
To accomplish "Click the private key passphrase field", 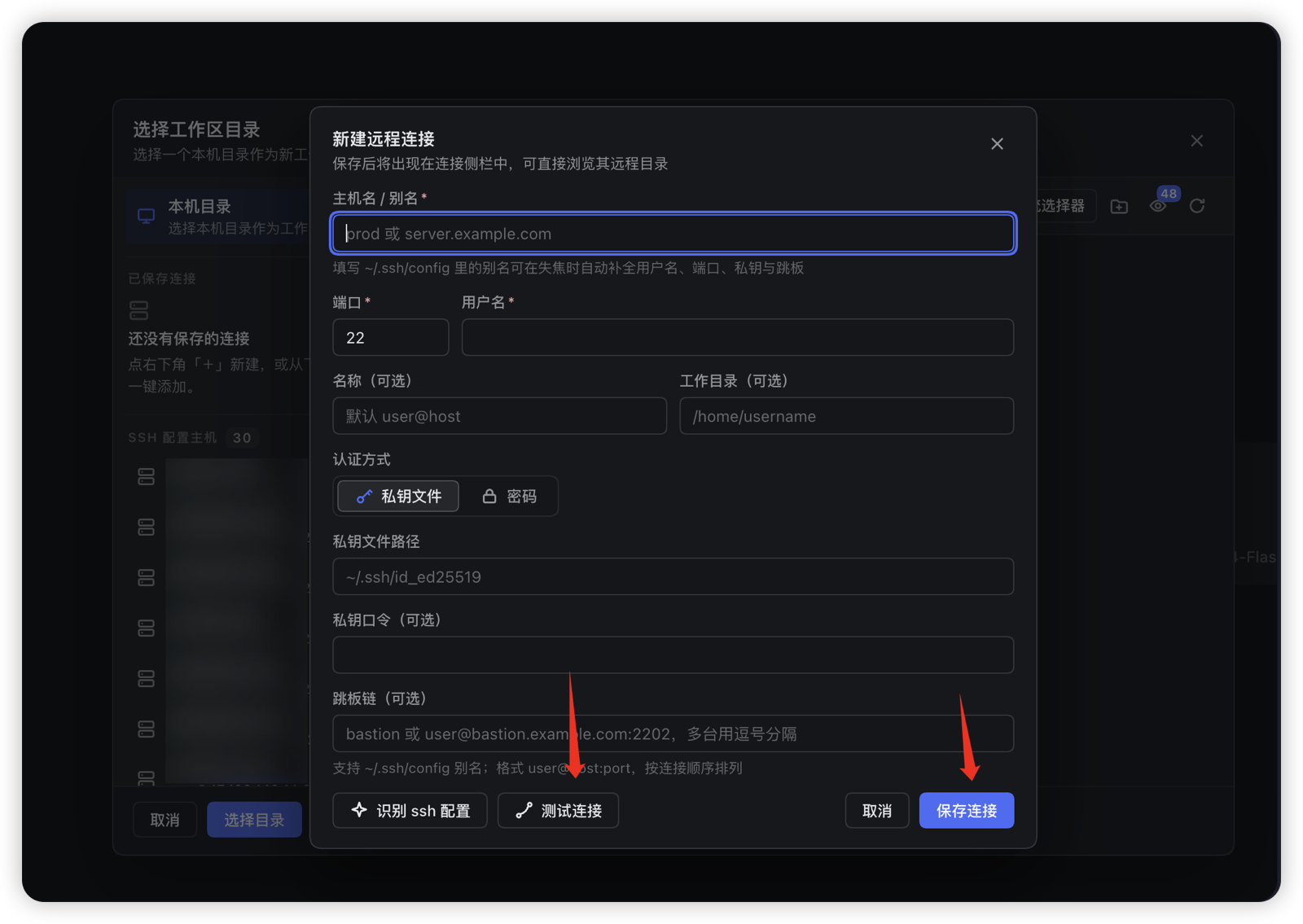I will click(x=673, y=655).
